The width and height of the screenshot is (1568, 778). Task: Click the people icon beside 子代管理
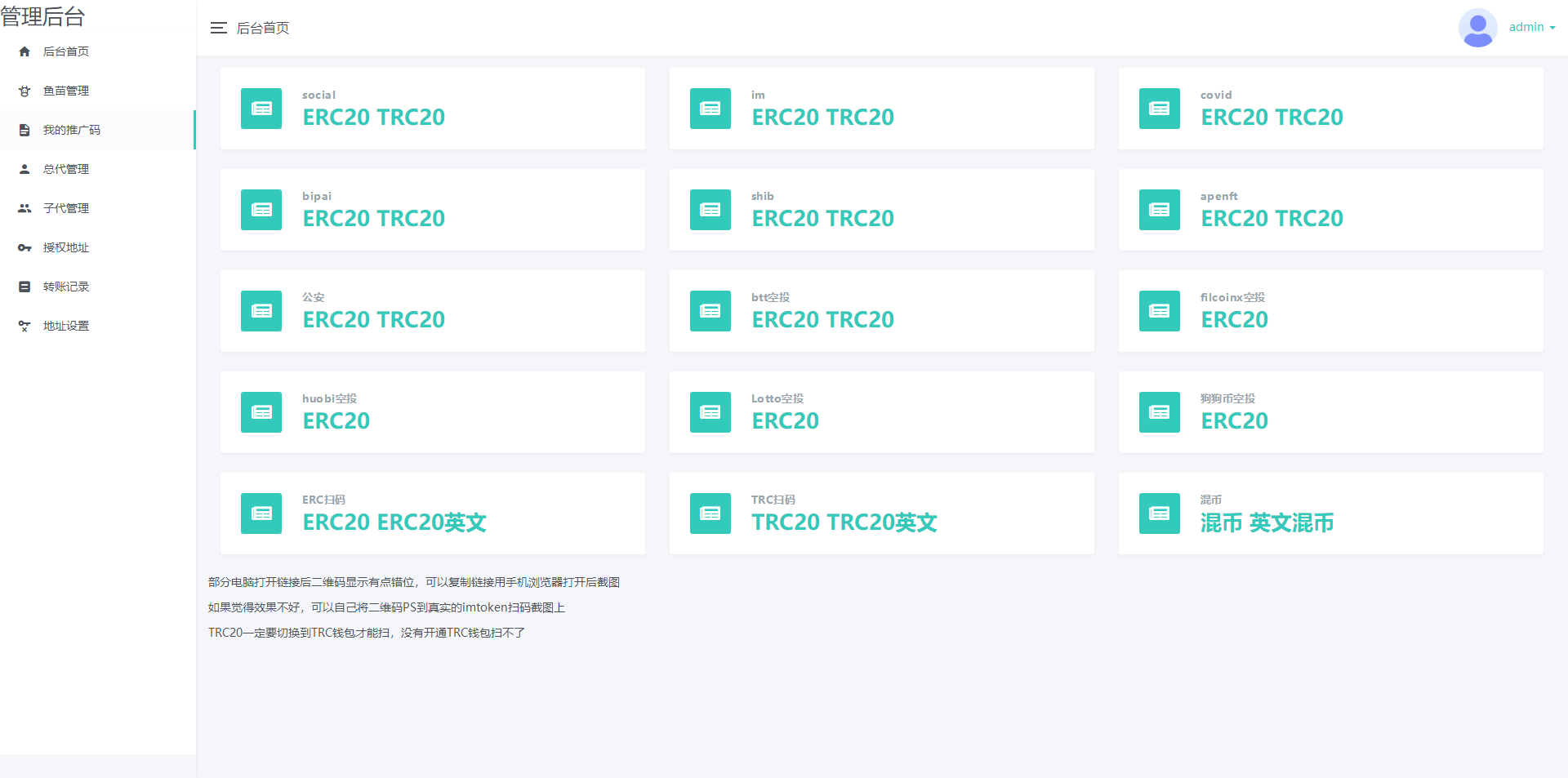(x=24, y=208)
